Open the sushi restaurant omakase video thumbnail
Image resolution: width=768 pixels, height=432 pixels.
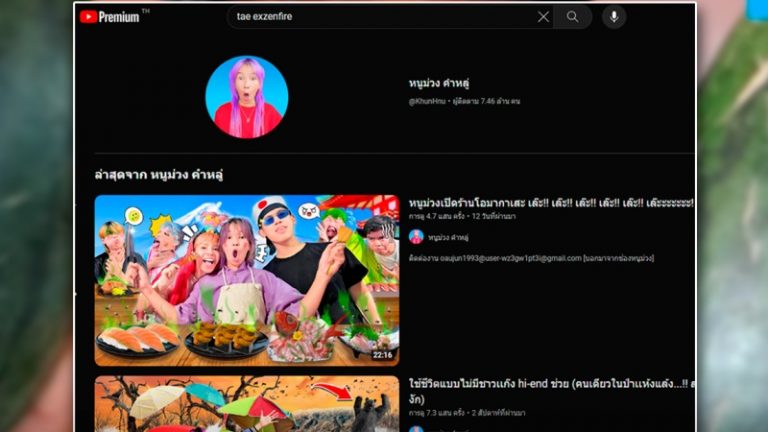pyautogui.click(x=246, y=280)
